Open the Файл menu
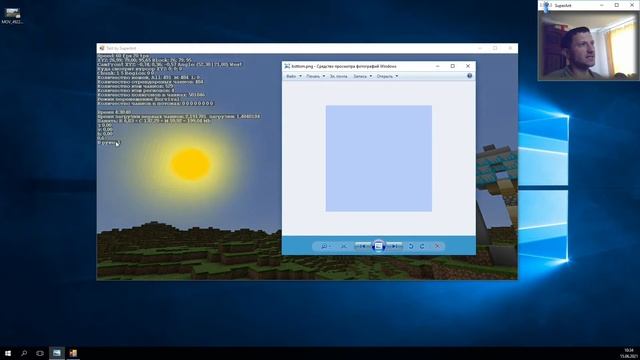Screen dimensions: 640x360 pos(293,76)
